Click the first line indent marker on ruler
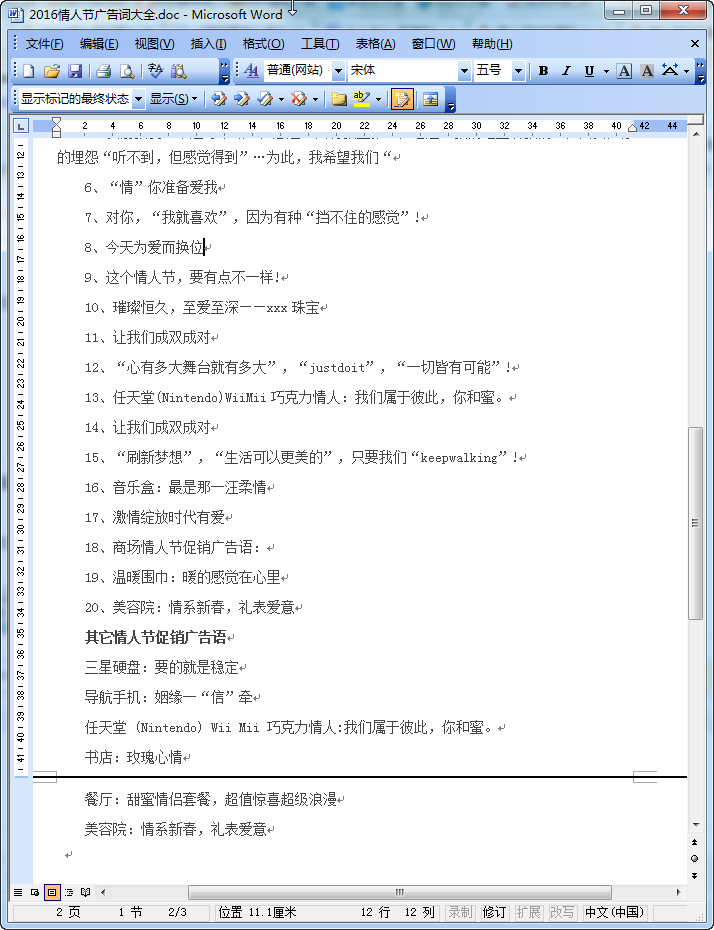Screen dimensions: 714x930 (56, 122)
